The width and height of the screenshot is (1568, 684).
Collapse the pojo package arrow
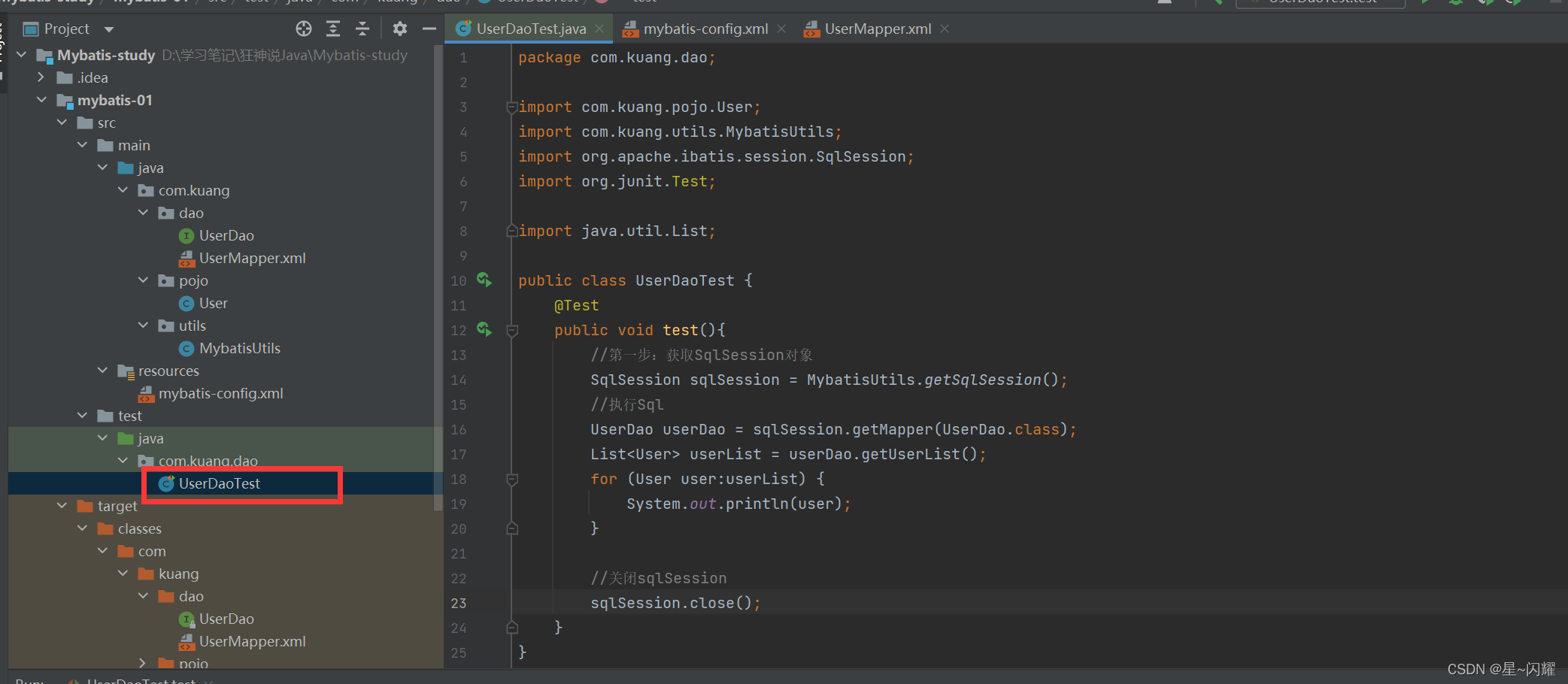pos(144,280)
